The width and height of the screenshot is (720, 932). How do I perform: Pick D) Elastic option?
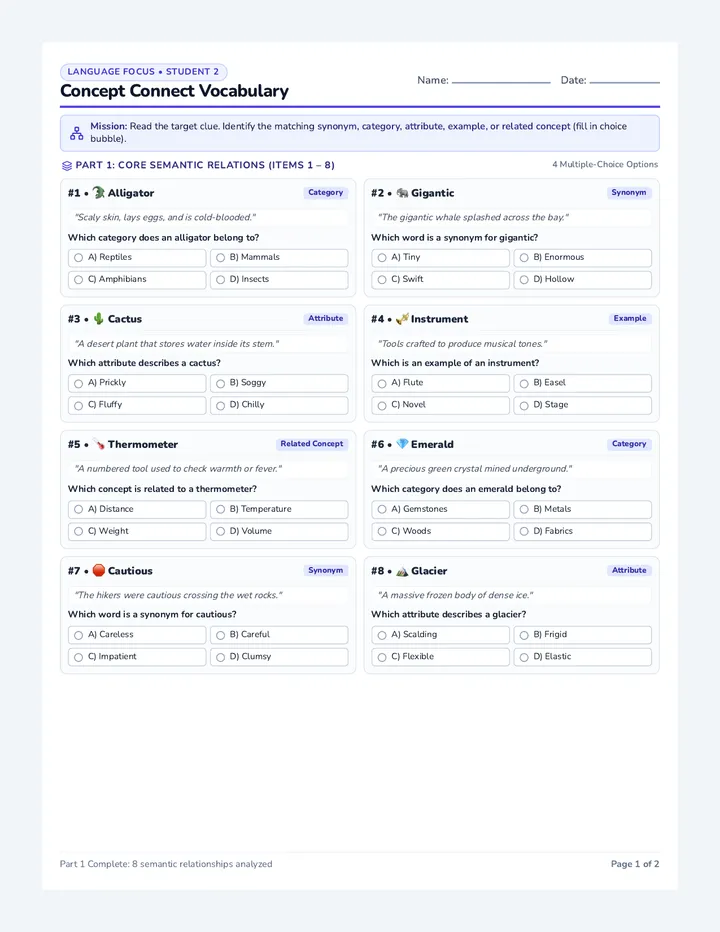583,657
